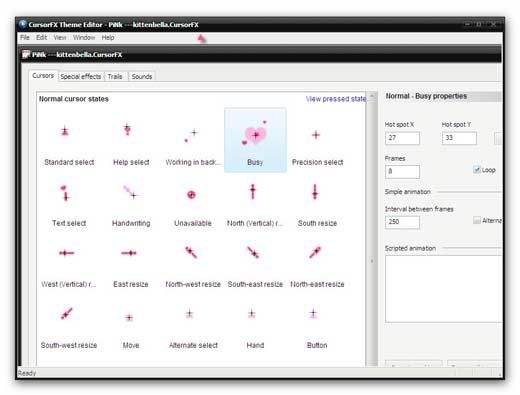Screen dimensions: 520x395
Task: Select the East resize cursor icon
Action: pyautogui.click(x=129, y=253)
